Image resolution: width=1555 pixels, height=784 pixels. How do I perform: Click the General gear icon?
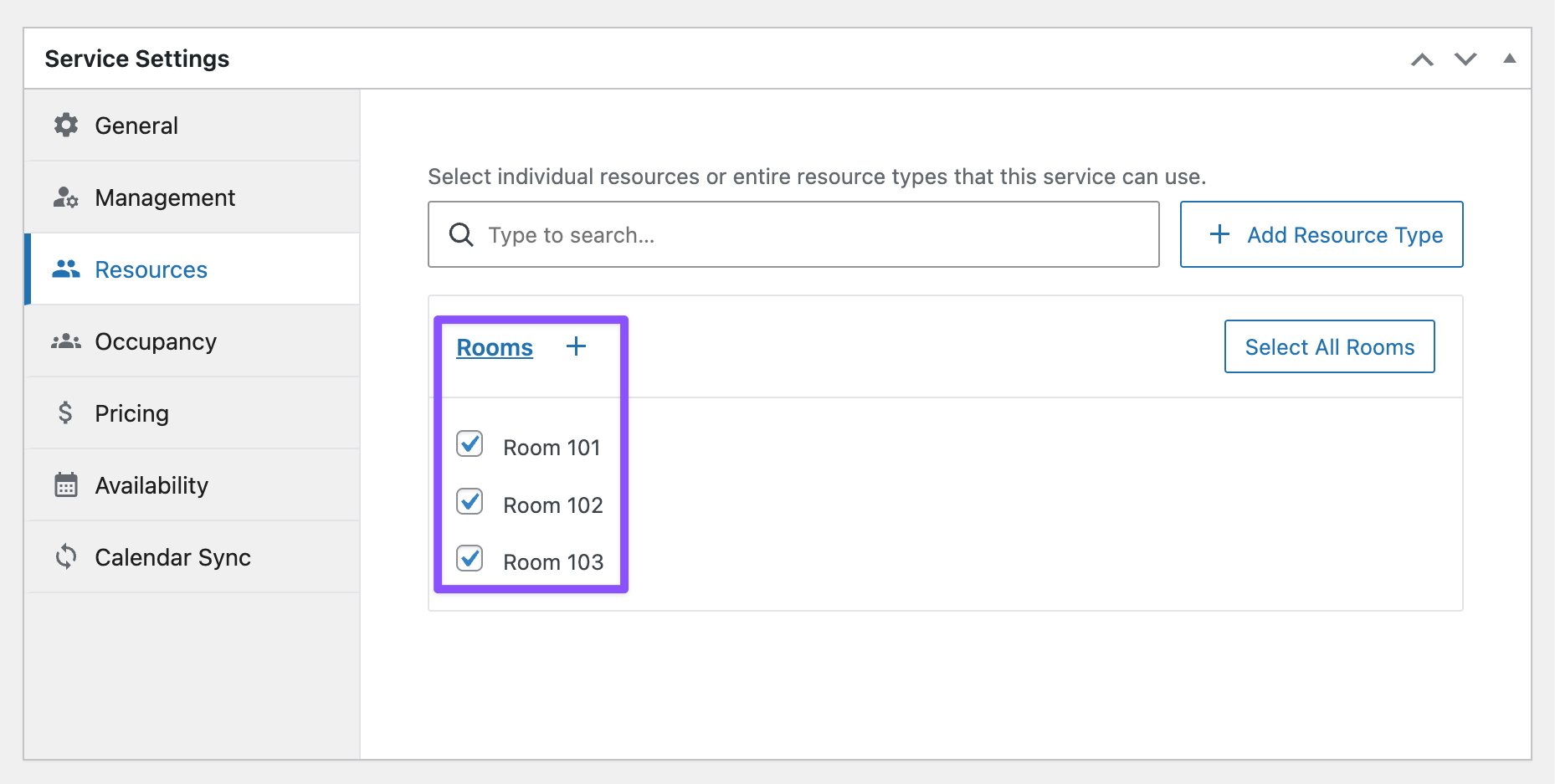pos(66,126)
